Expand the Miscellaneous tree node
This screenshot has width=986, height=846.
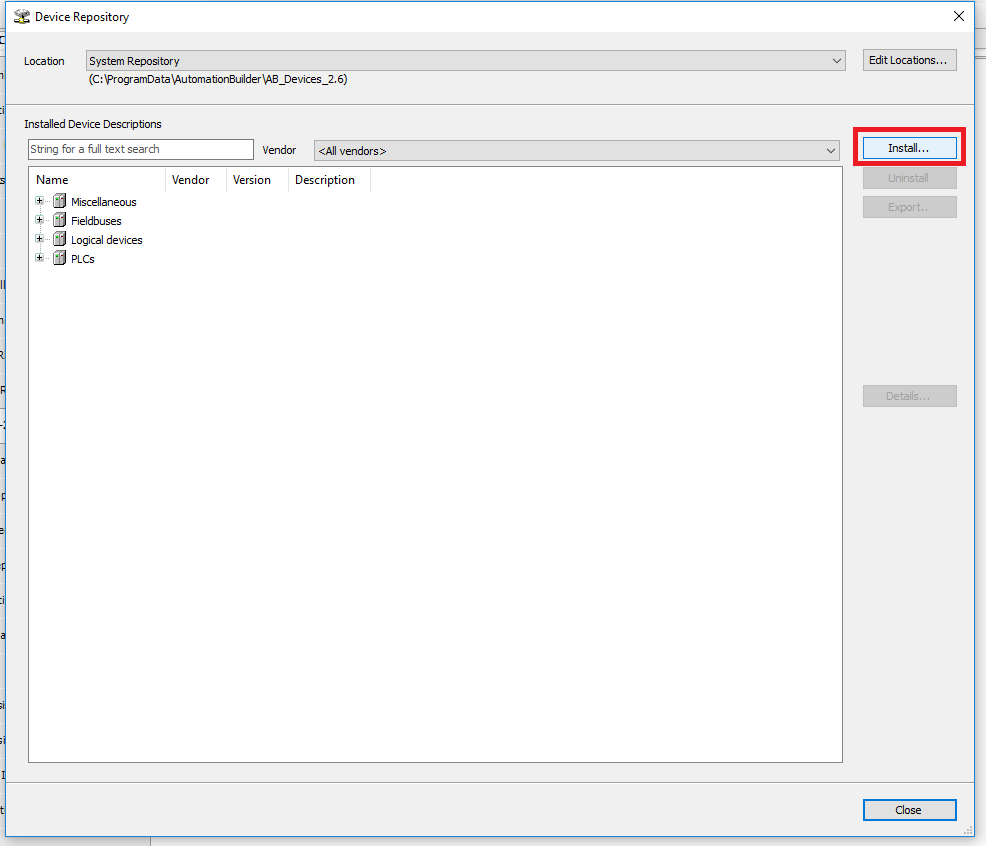(x=40, y=201)
